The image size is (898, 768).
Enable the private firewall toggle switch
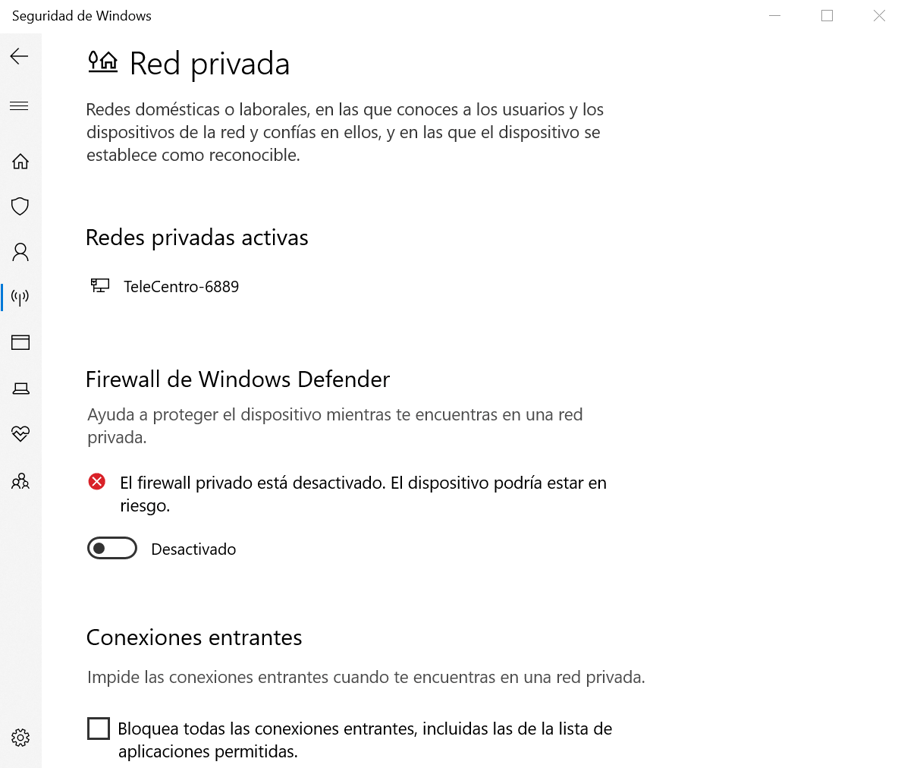(x=112, y=548)
